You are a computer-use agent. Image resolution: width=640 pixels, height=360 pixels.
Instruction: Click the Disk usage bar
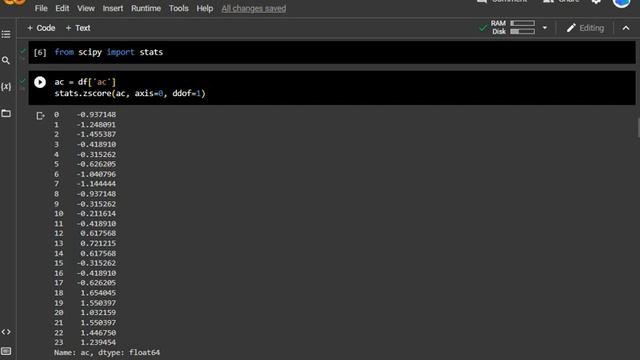(522, 31)
